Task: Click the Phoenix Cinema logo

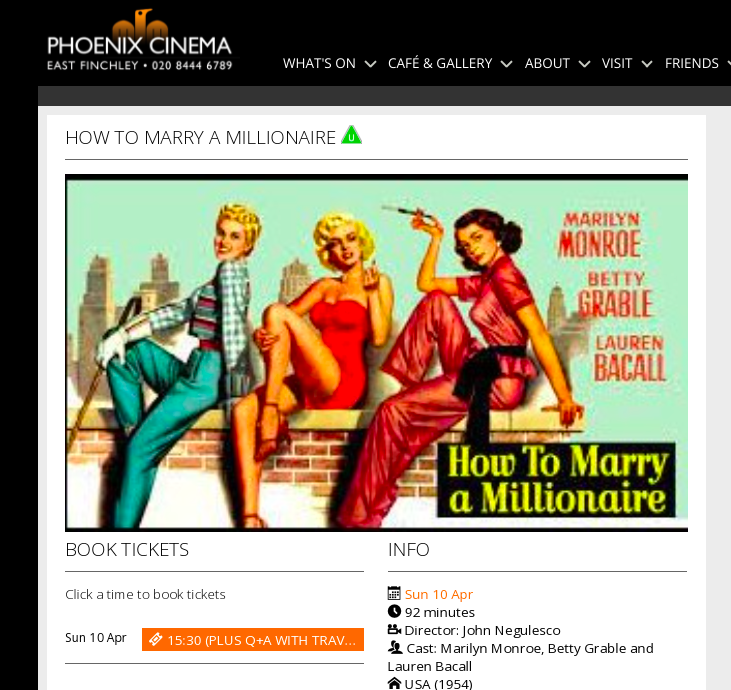Action: [x=139, y=41]
